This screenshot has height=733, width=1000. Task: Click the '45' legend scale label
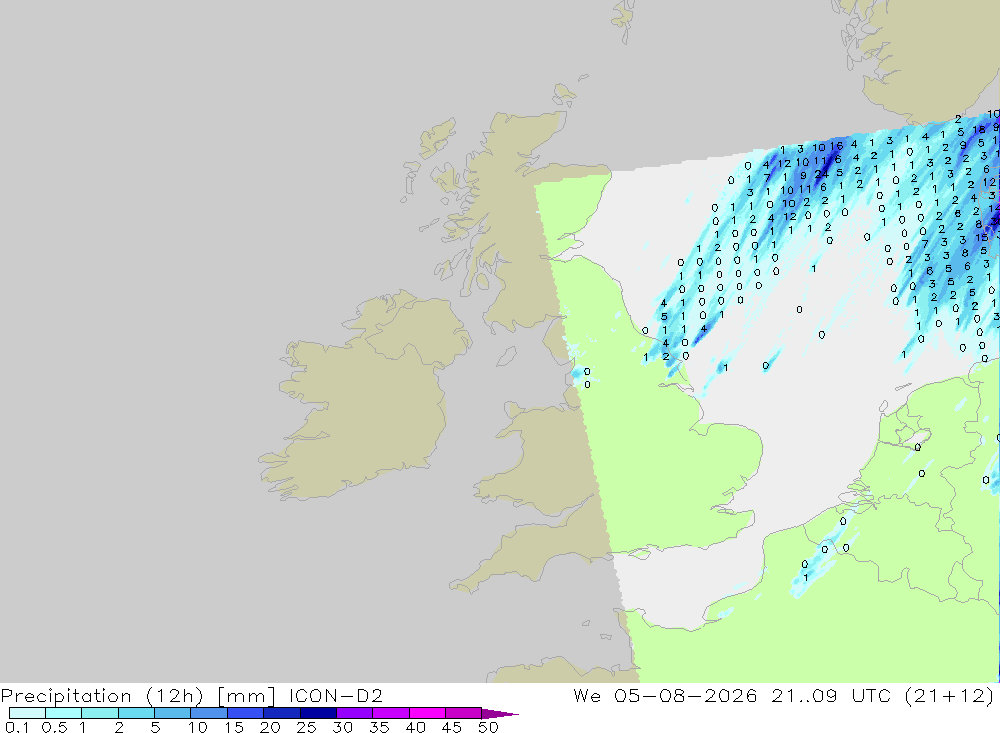[x=452, y=727]
